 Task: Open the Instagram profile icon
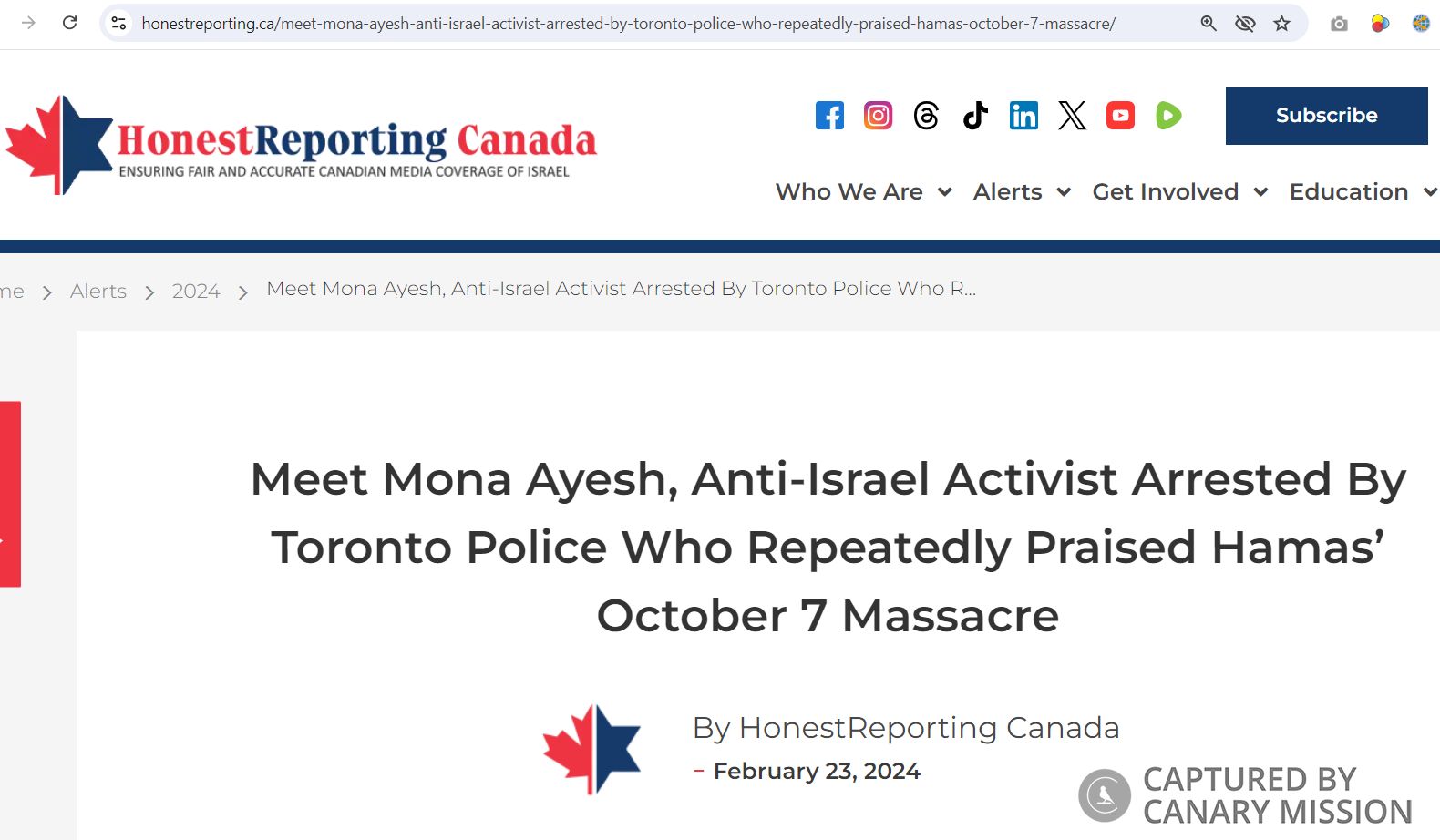[878, 116]
